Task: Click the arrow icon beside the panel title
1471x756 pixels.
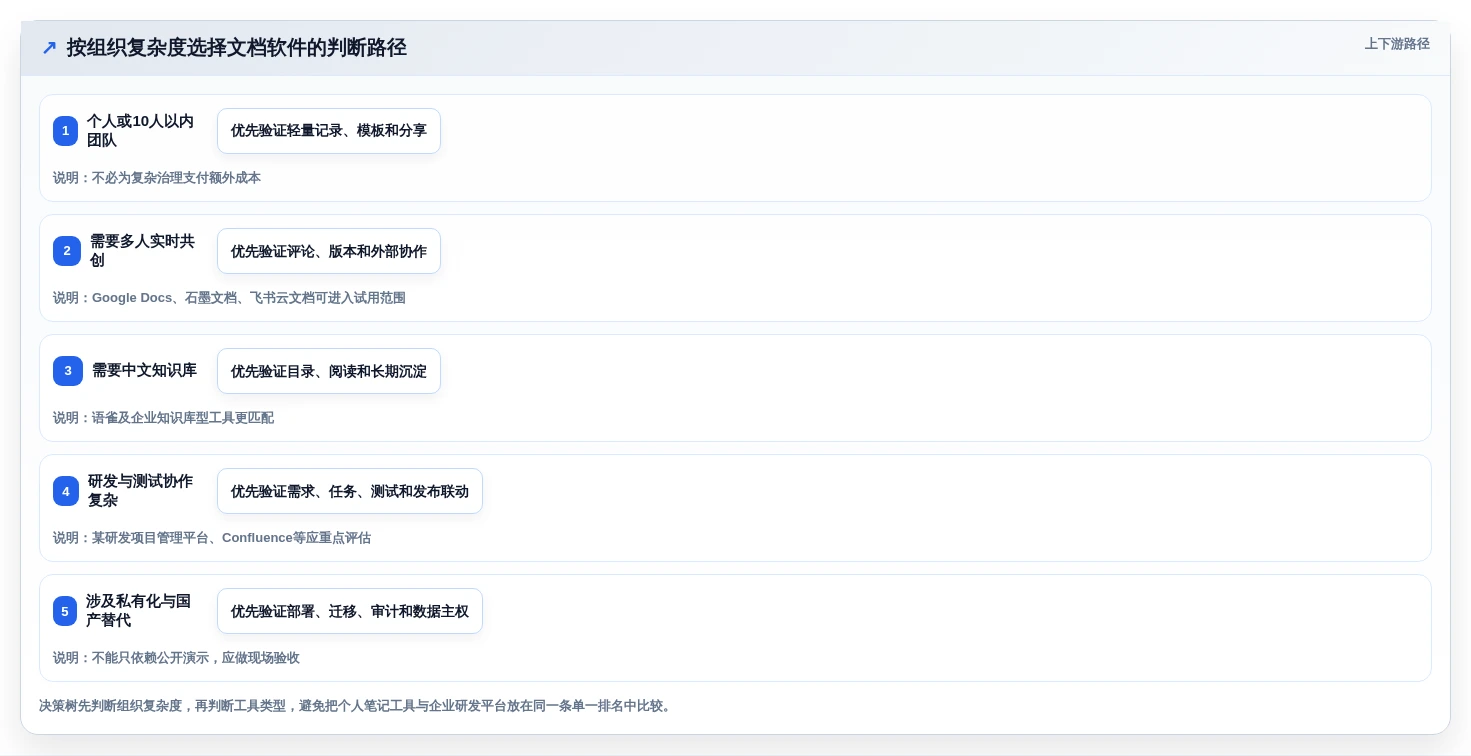Action: tap(49, 48)
